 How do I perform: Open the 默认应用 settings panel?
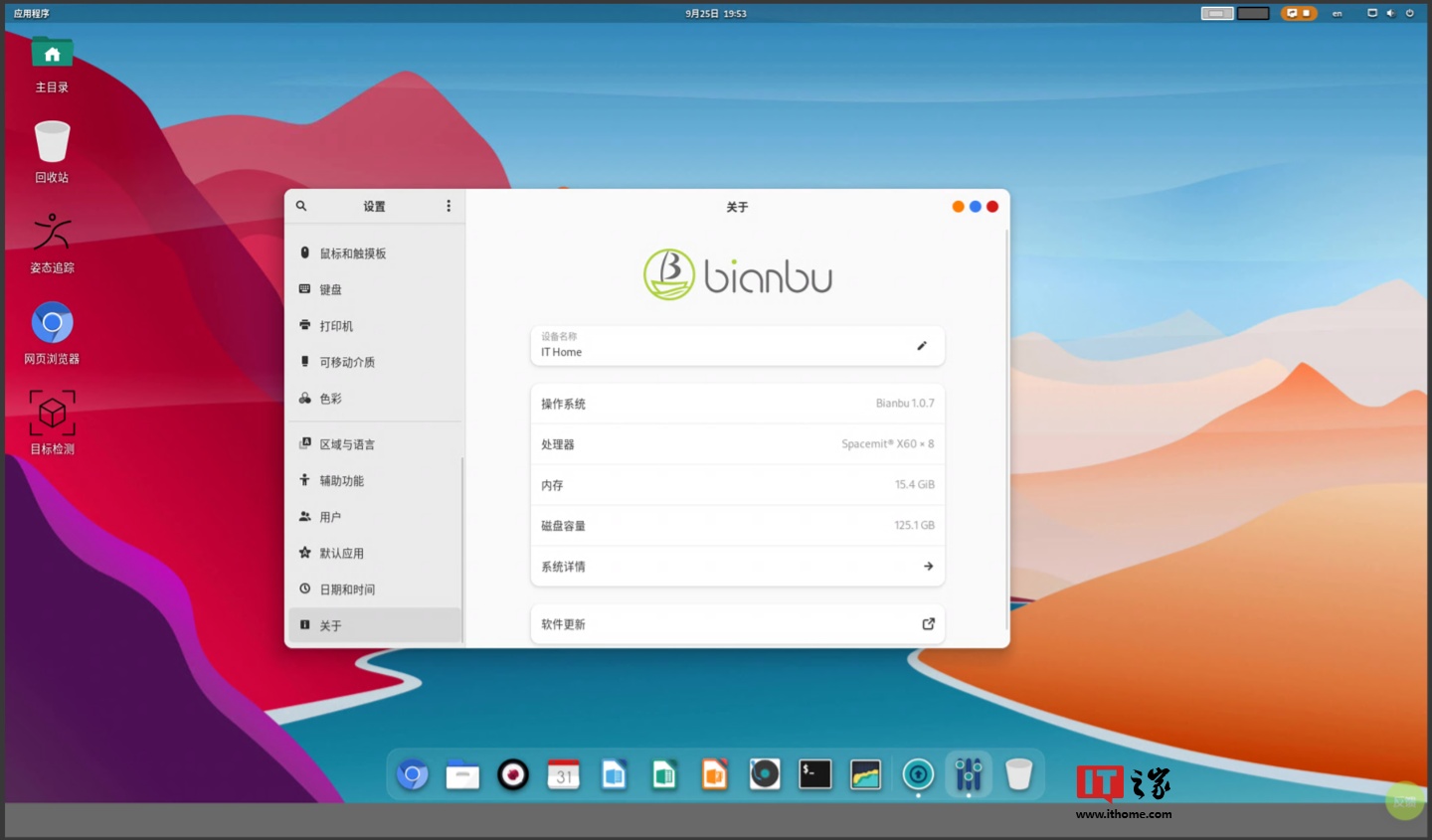[341, 554]
